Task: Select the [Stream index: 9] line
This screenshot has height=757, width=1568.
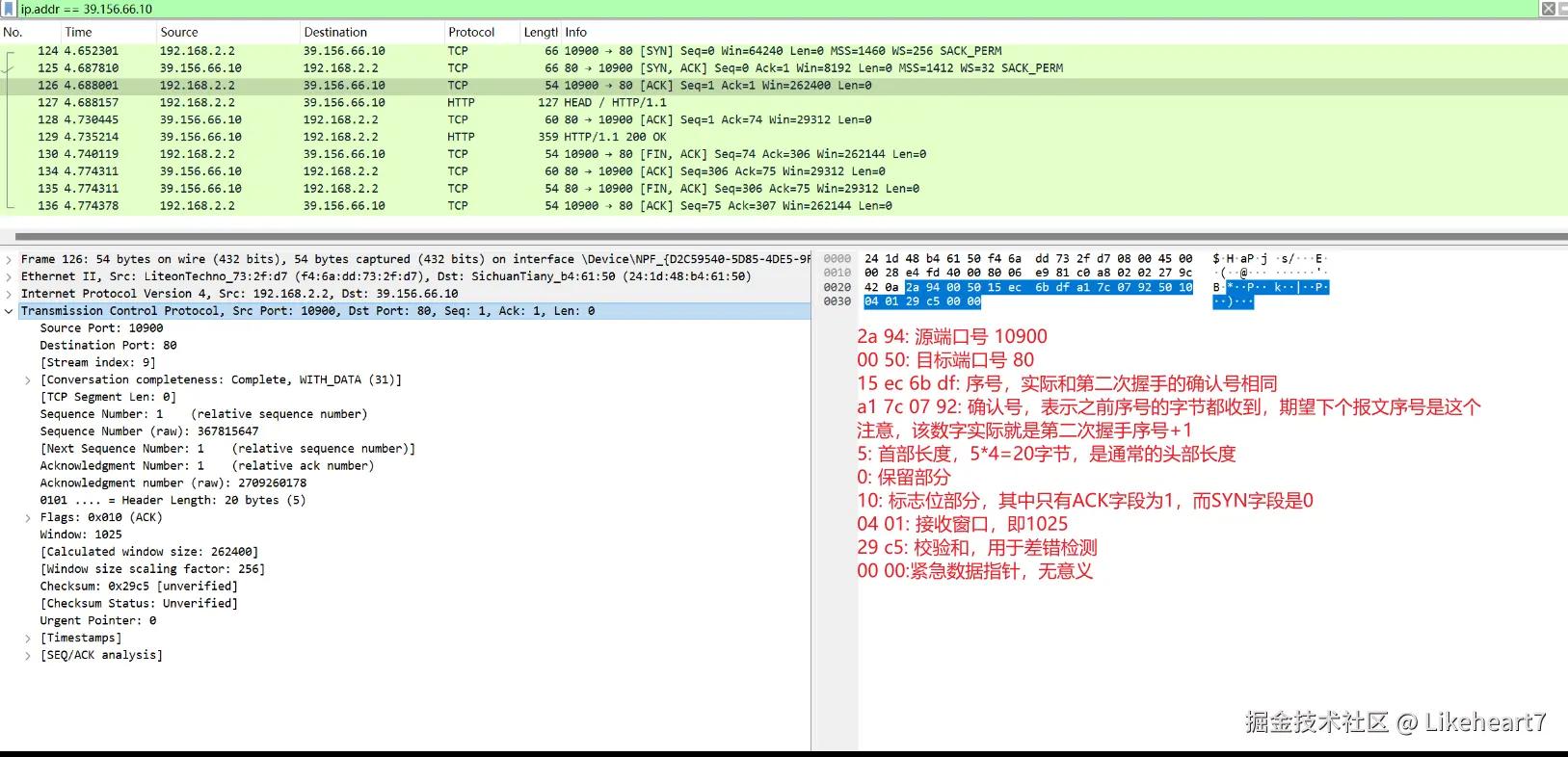Action: pyautogui.click(x=97, y=363)
